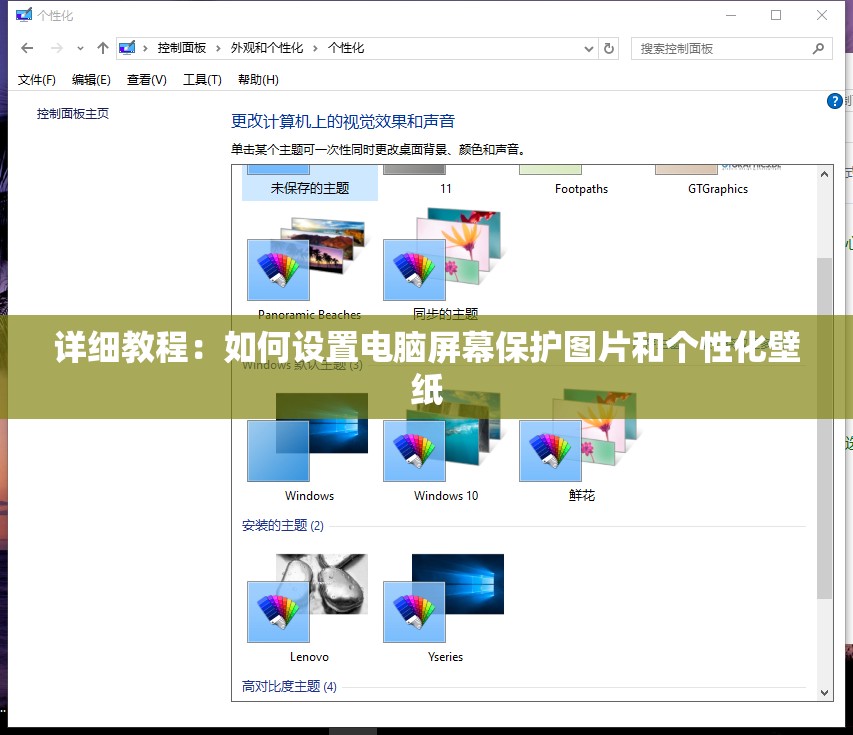Open 控制面板 breadcrumb

(x=182, y=48)
